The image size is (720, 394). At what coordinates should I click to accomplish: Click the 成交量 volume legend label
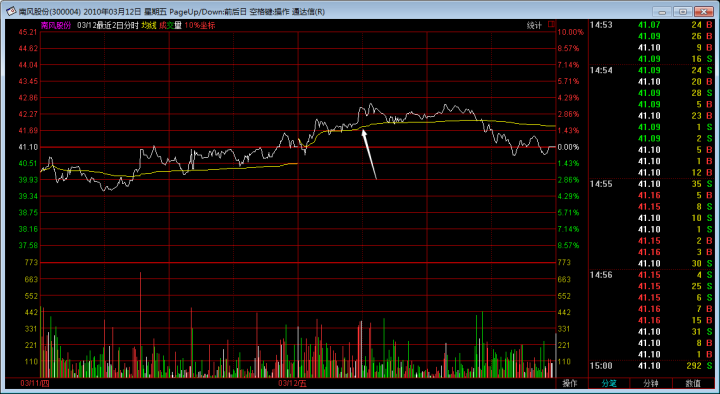[x=170, y=26]
